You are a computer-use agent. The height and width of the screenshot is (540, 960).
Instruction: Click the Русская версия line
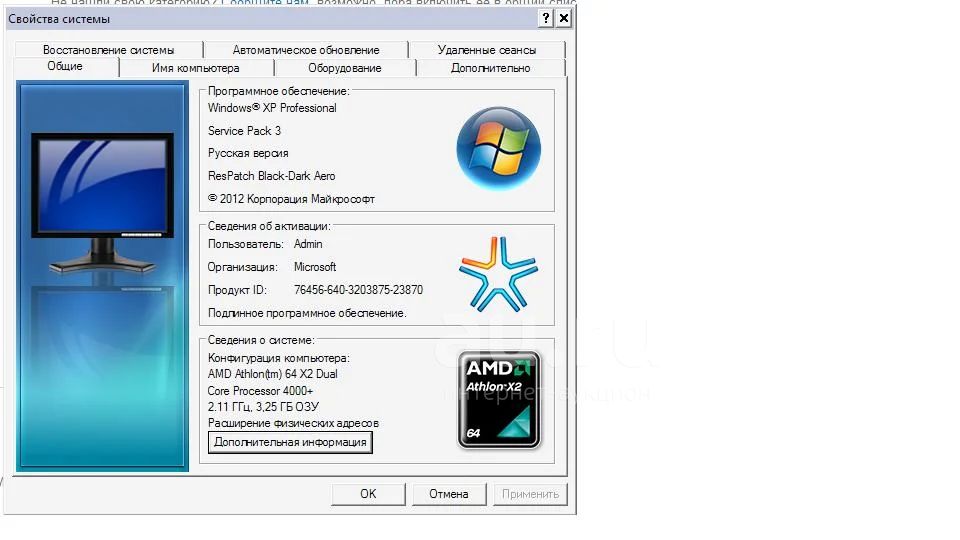coord(248,153)
